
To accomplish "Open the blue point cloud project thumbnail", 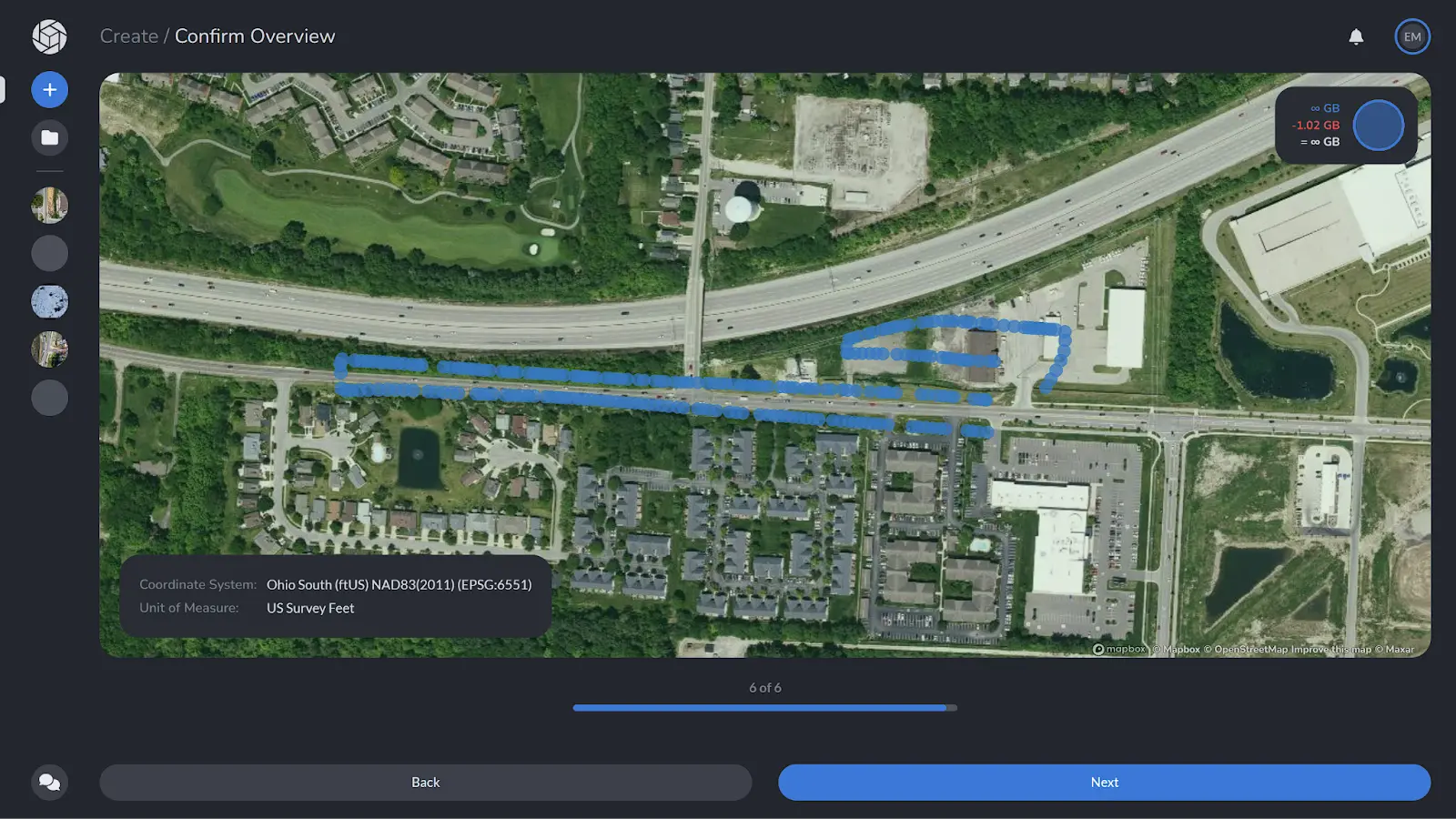I will pos(49,301).
